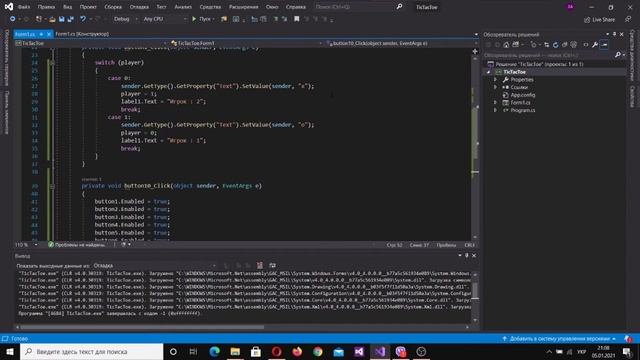
Task: Open File Explorer from the taskbar
Action: pos(235,351)
